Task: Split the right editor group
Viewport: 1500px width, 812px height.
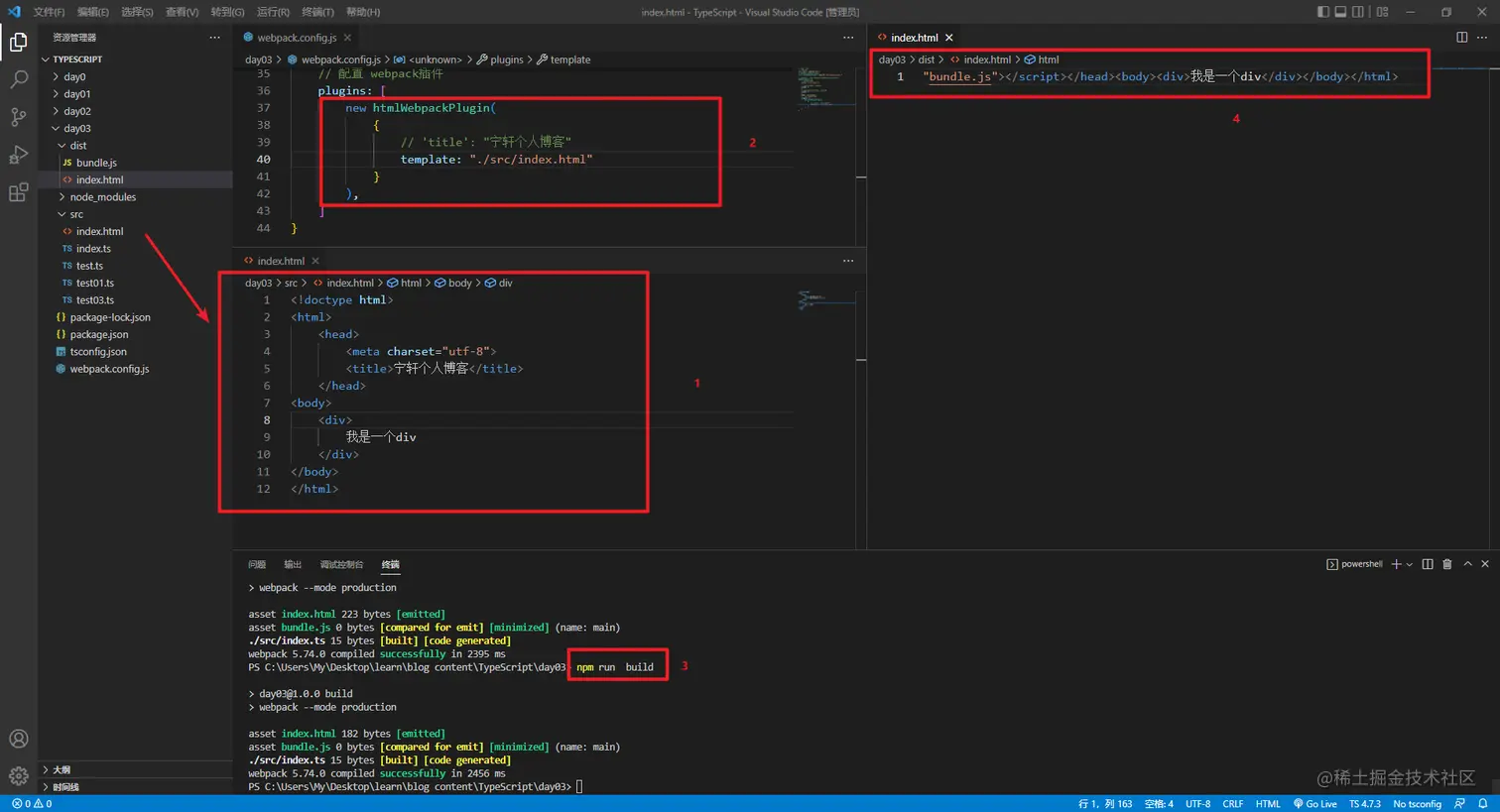Action: pyautogui.click(x=1461, y=38)
